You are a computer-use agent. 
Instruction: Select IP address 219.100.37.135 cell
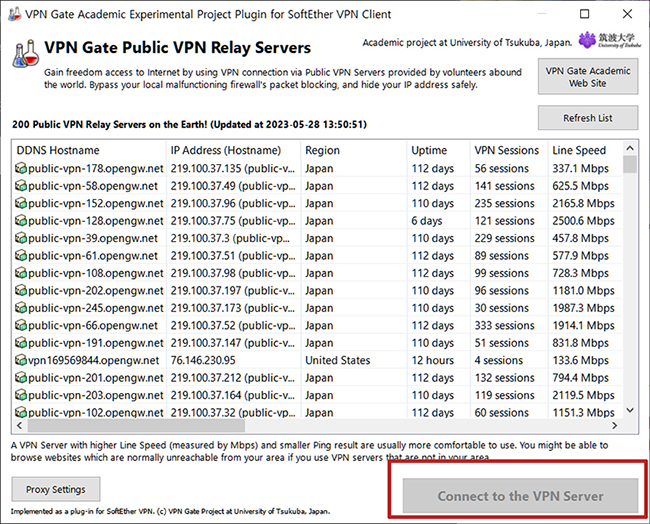(x=233, y=168)
